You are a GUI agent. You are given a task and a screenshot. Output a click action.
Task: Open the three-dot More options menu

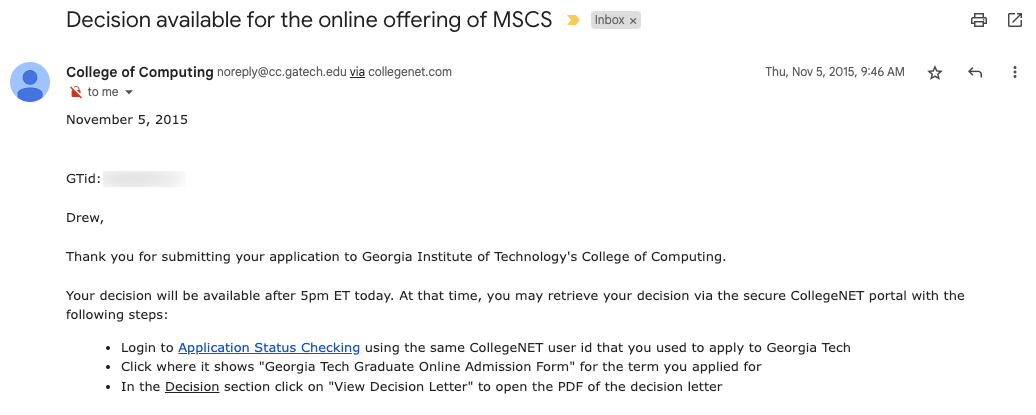[1015, 73]
